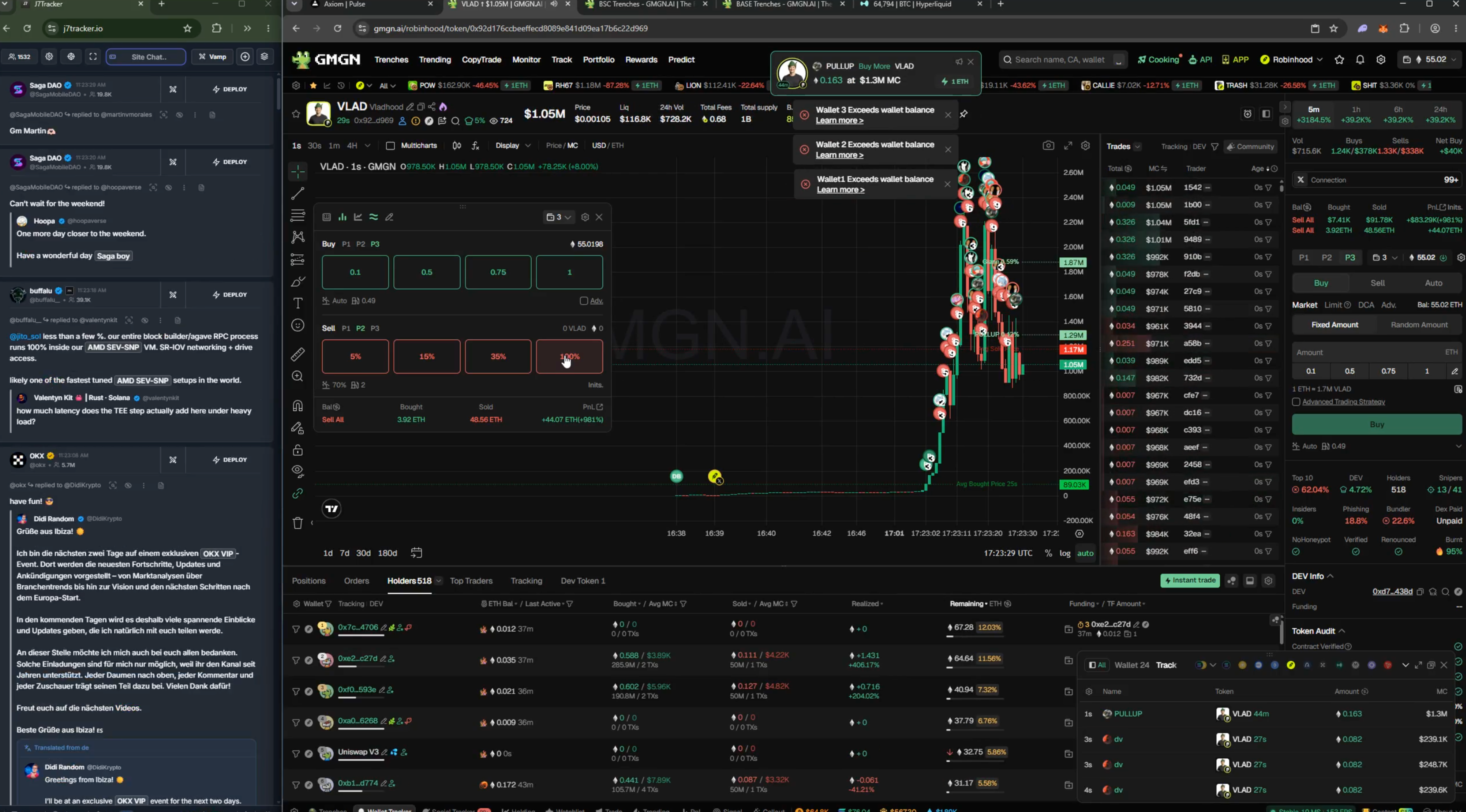Dismiss the Wallet 3 Exceeds balance alert
Screen dimensions: 1466x812
(948, 115)
